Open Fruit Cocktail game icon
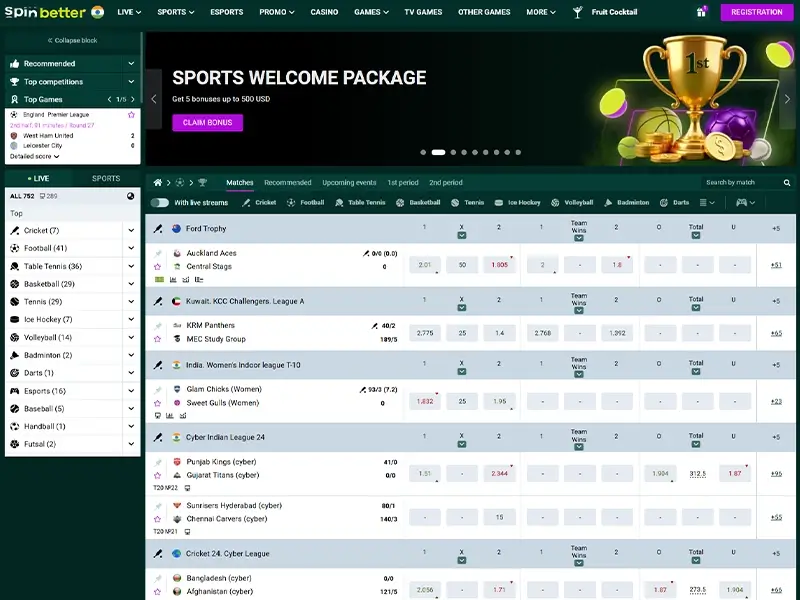The width and height of the screenshot is (800, 600). pyautogui.click(x=578, y=12)
